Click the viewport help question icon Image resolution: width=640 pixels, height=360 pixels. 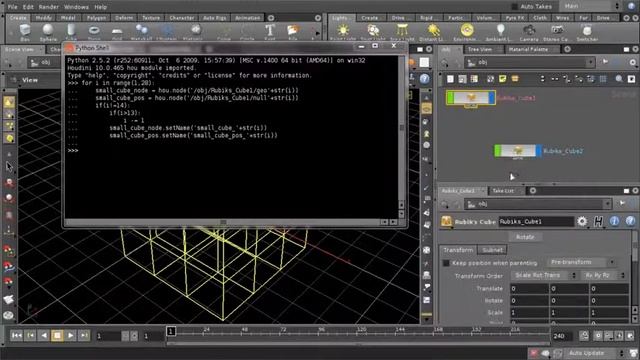[x=424, y=79]
